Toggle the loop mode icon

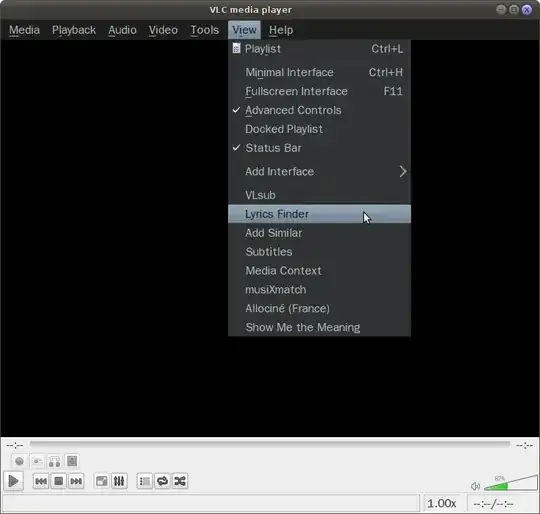[162, 481]
